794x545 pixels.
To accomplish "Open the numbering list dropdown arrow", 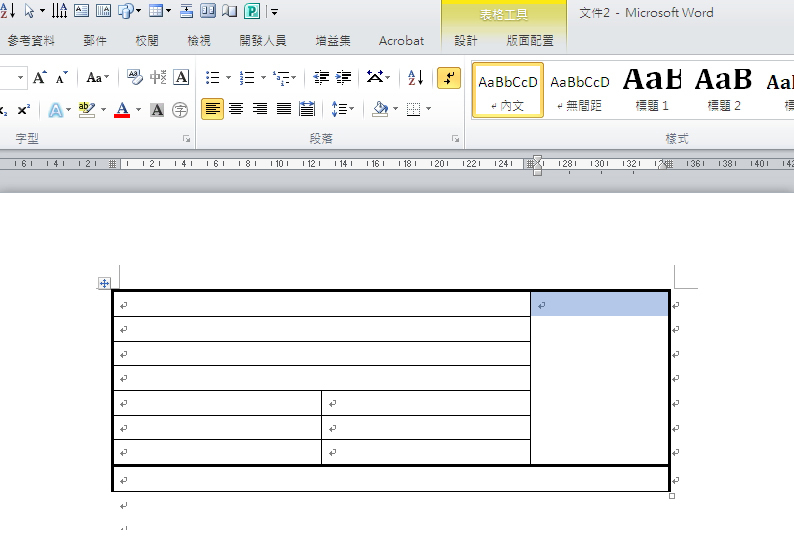I will pyautogui.click(x=263, y=77).
